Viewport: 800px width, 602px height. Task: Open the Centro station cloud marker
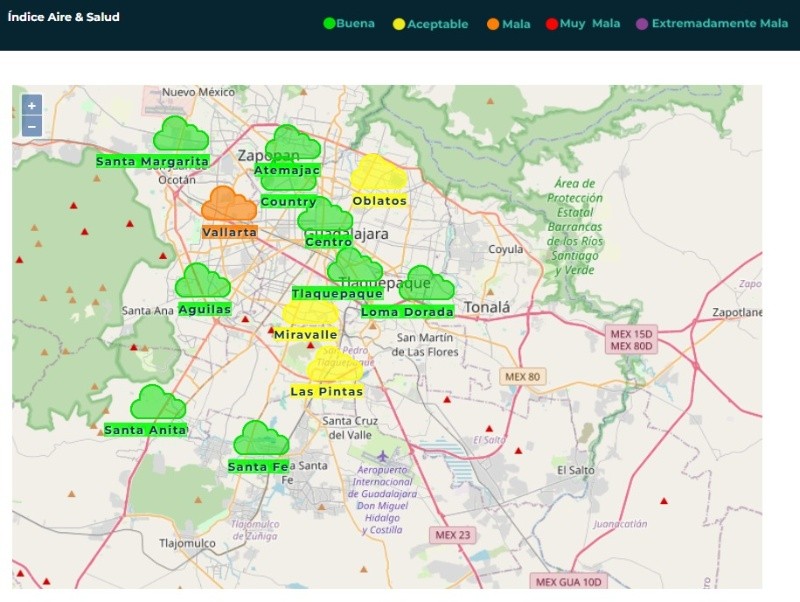pos(325,216)
